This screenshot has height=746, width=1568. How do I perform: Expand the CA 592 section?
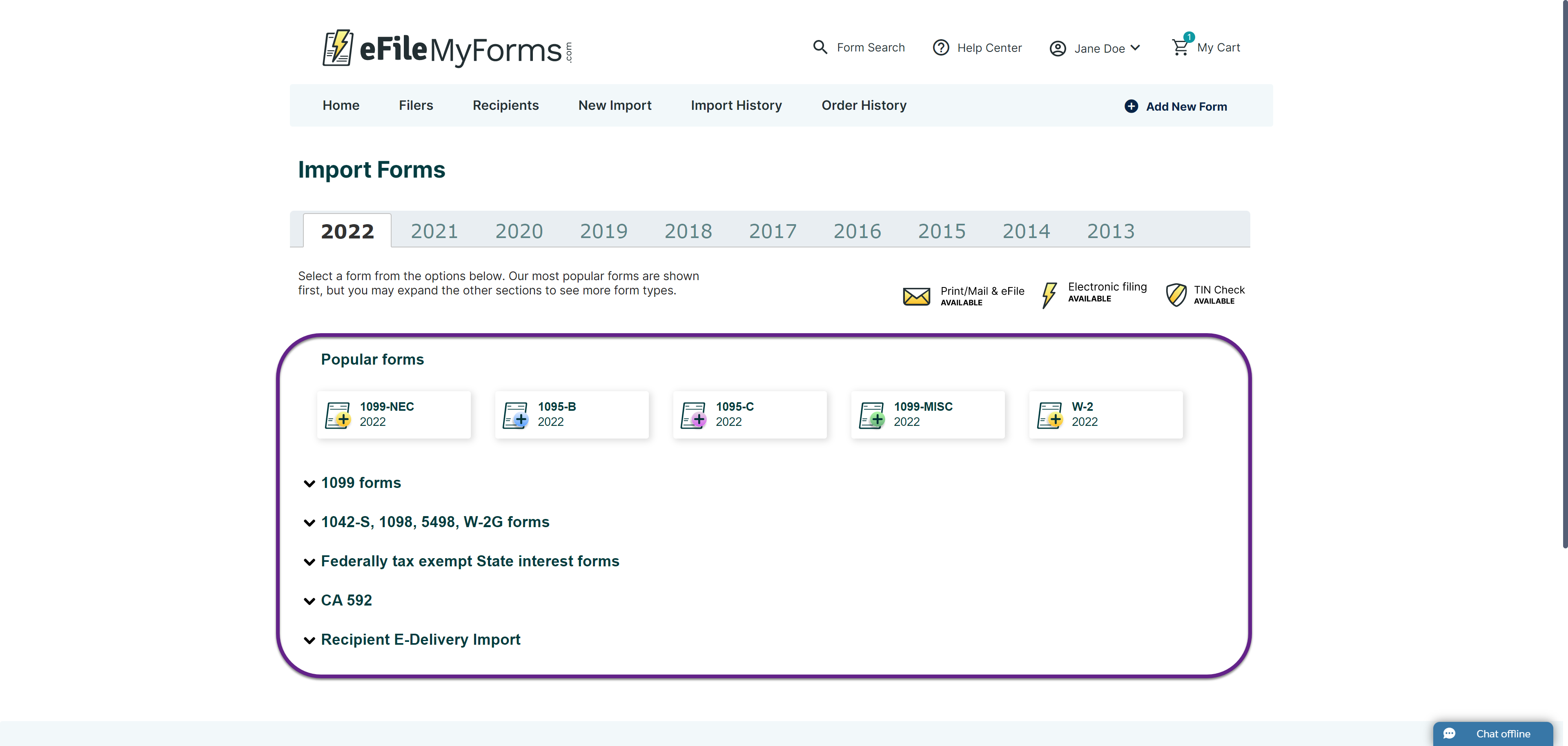click(346, 601)
